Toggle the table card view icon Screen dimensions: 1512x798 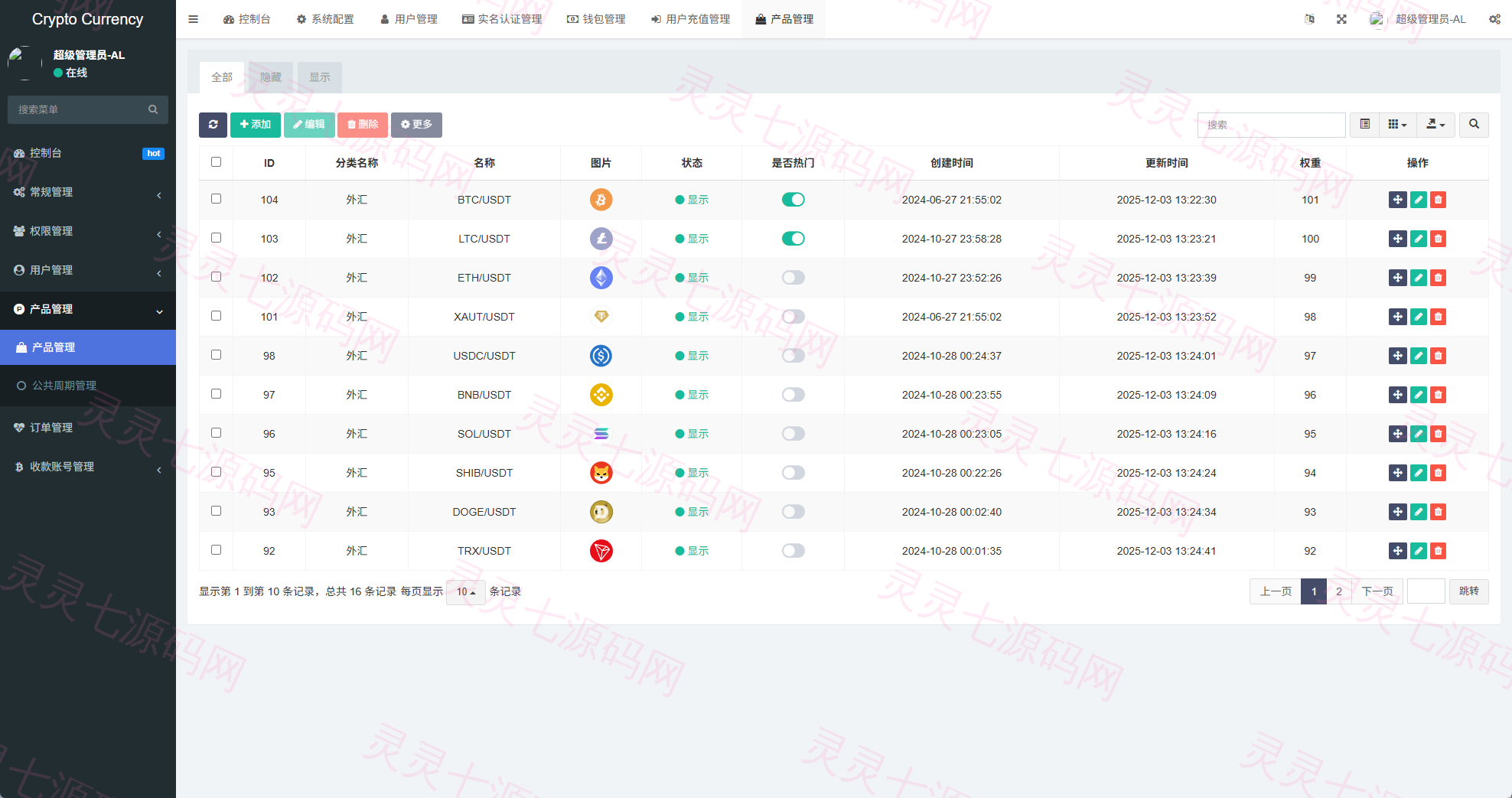[x=1364, y=125]
